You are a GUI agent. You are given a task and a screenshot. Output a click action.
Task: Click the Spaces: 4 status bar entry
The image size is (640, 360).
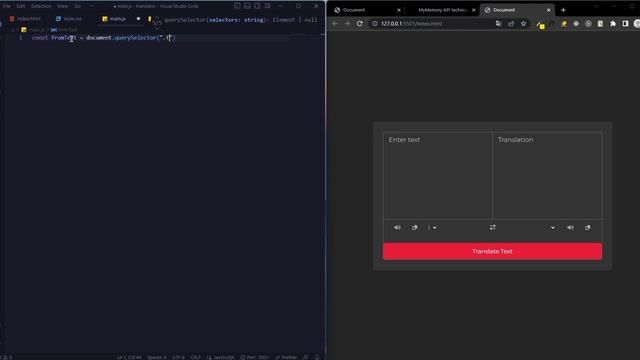pyautogui.click(x=157, y=357)
